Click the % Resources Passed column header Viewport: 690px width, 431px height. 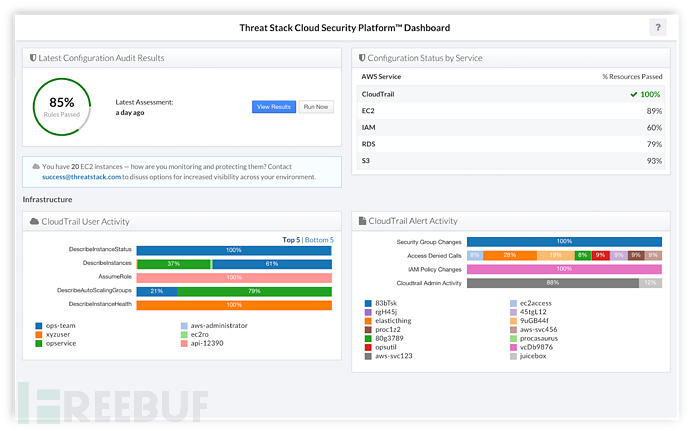pyautogui.click(x=632, y=77)
